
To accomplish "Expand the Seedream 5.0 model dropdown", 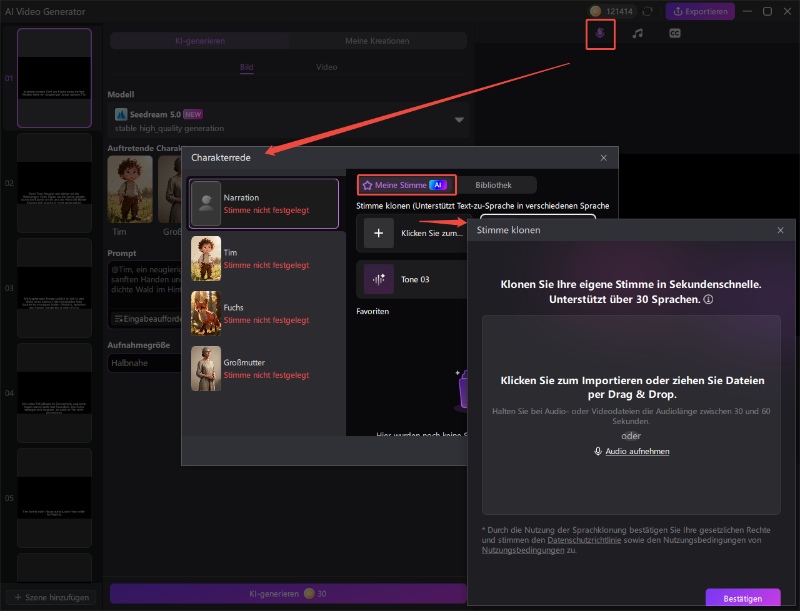I will tap(460, 120).
